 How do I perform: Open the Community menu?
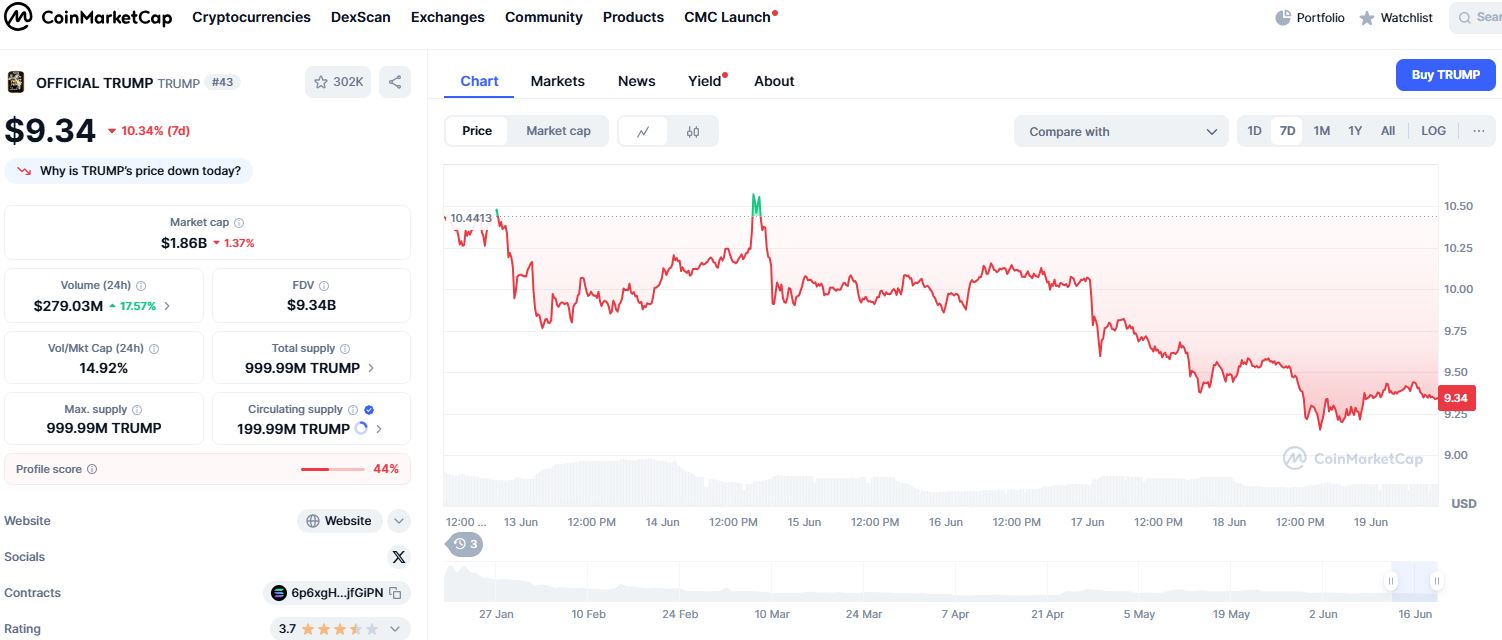tap(544, 17)
